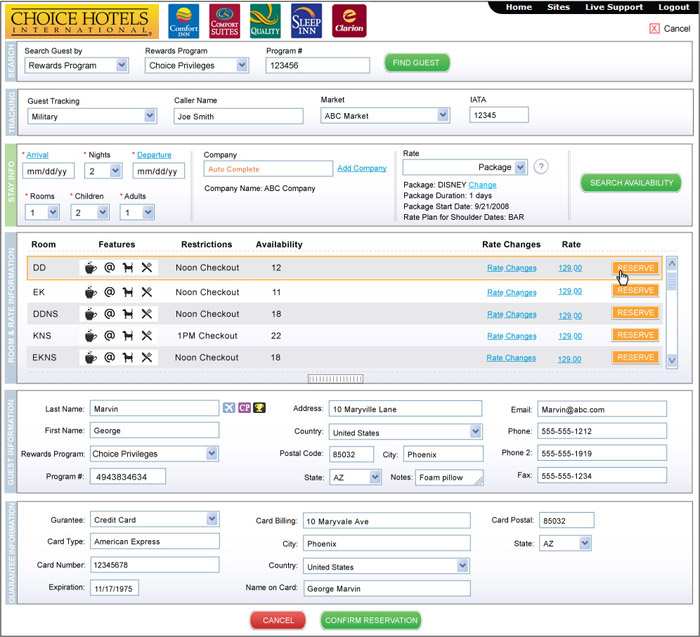Click the Change package link
This screenshot has height=637, width=700.
click(482, 185)
